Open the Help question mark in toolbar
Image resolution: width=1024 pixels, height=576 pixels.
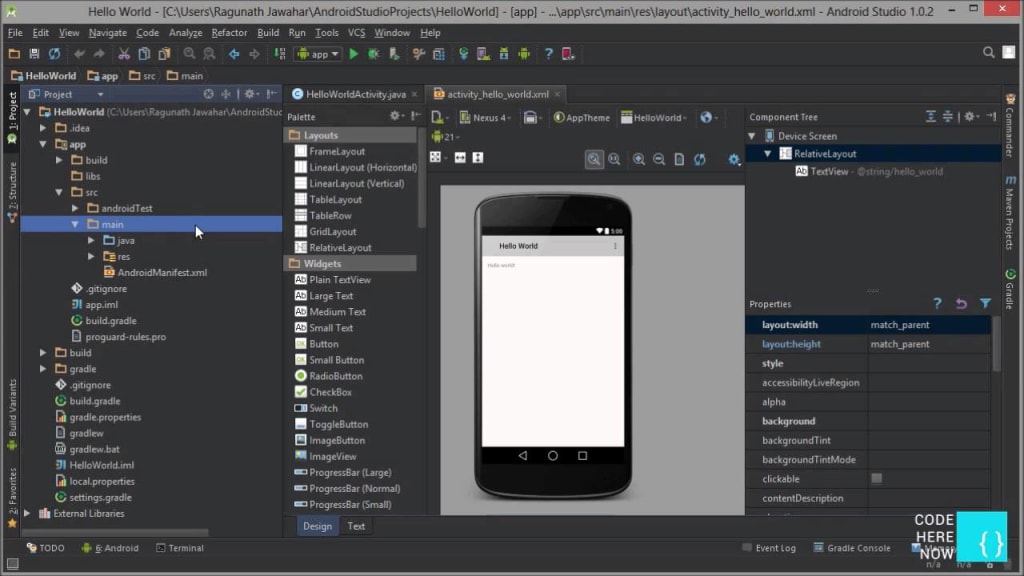(x=549, y=54)
